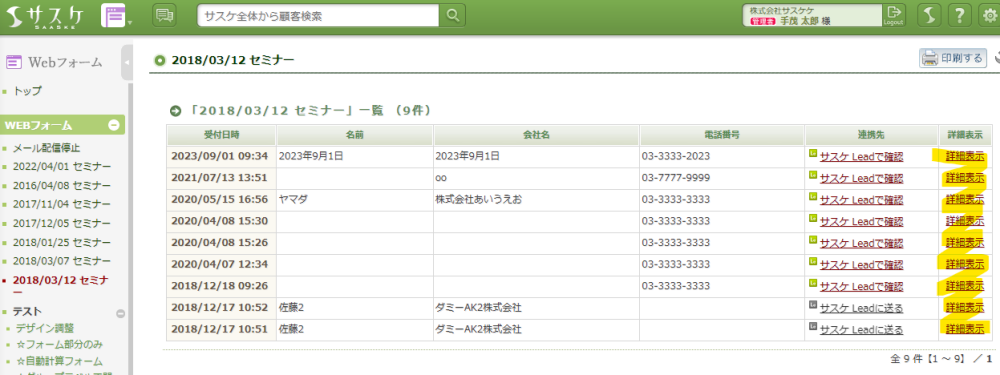Click the 印刷する print button
1000x375 pixels.
pos(953,58)
